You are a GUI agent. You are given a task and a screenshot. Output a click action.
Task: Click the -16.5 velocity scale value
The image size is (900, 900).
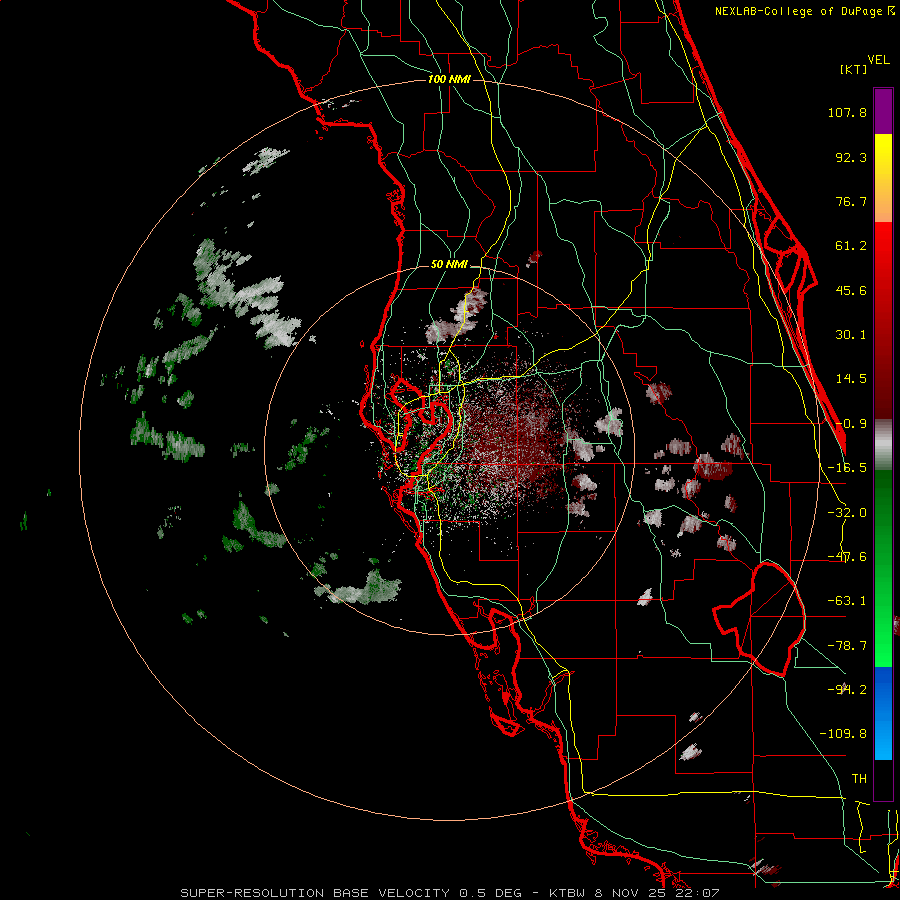coord(847,468)
